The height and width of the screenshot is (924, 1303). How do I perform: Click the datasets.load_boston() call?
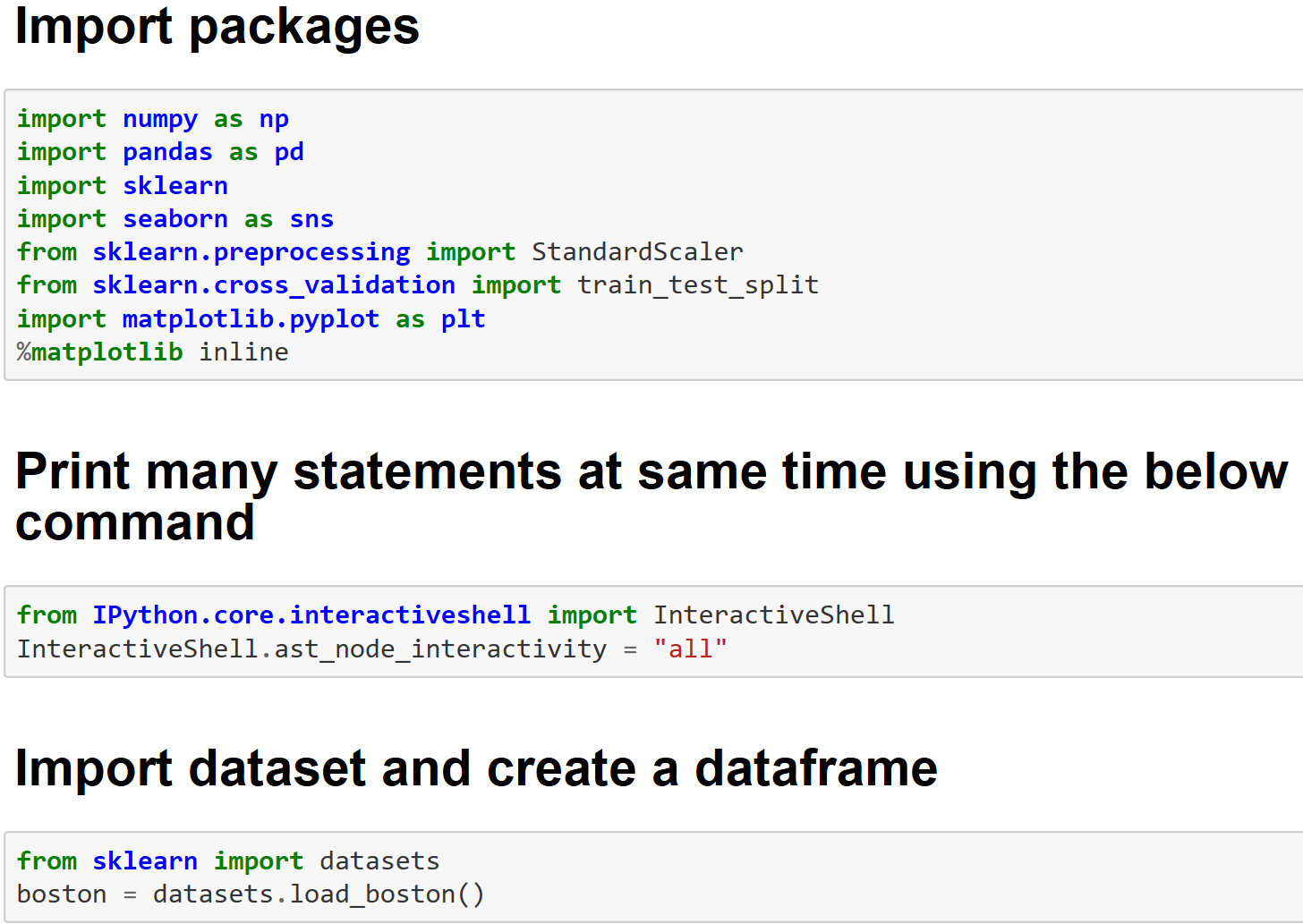click(319, 894)
